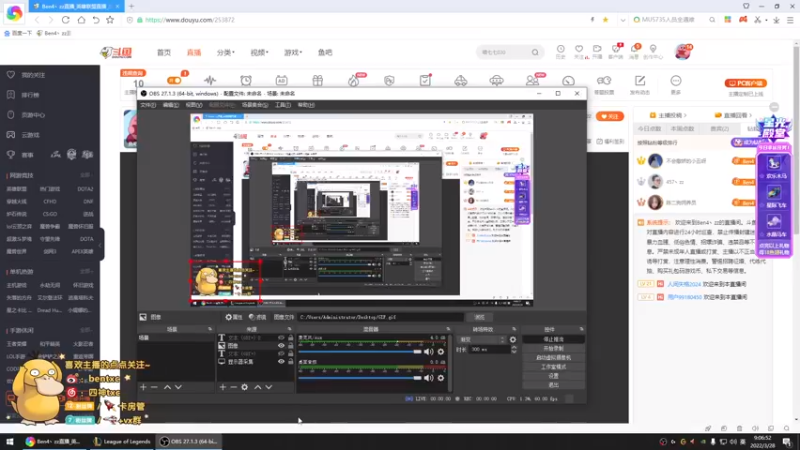Screen dimensions: 800x450
Task: Click the waveform icon in Douyu broadcaster toolbar
Action: pyautogui.click(x=210, y=81)
